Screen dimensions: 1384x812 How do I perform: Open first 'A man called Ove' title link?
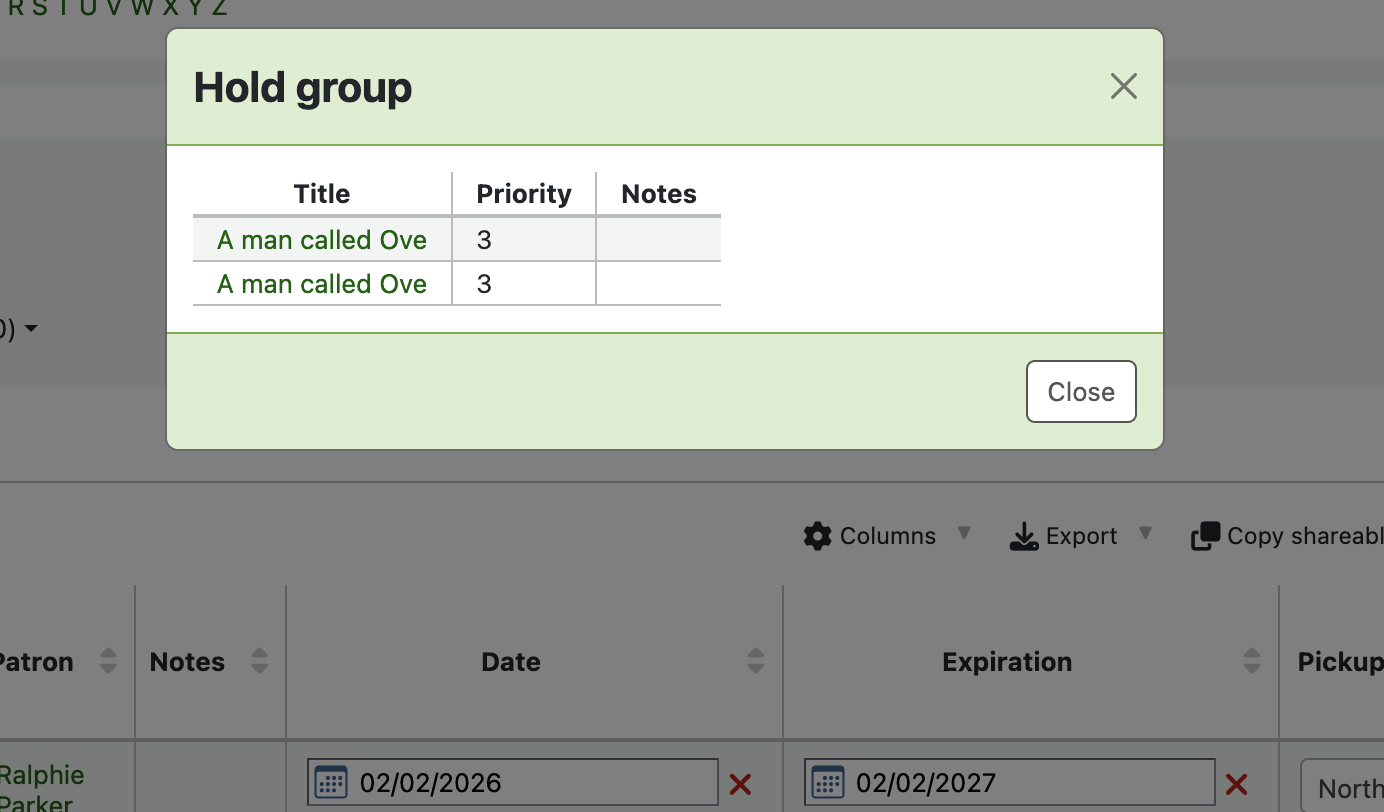(x=322, y=240)
